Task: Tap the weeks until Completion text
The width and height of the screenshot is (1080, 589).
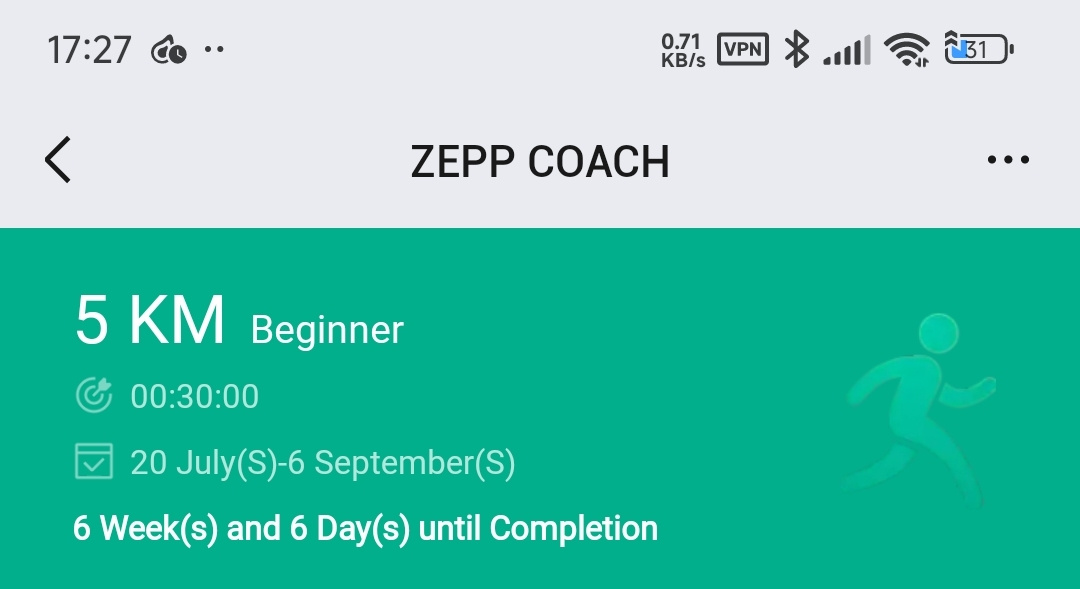Action: [365, 528]
